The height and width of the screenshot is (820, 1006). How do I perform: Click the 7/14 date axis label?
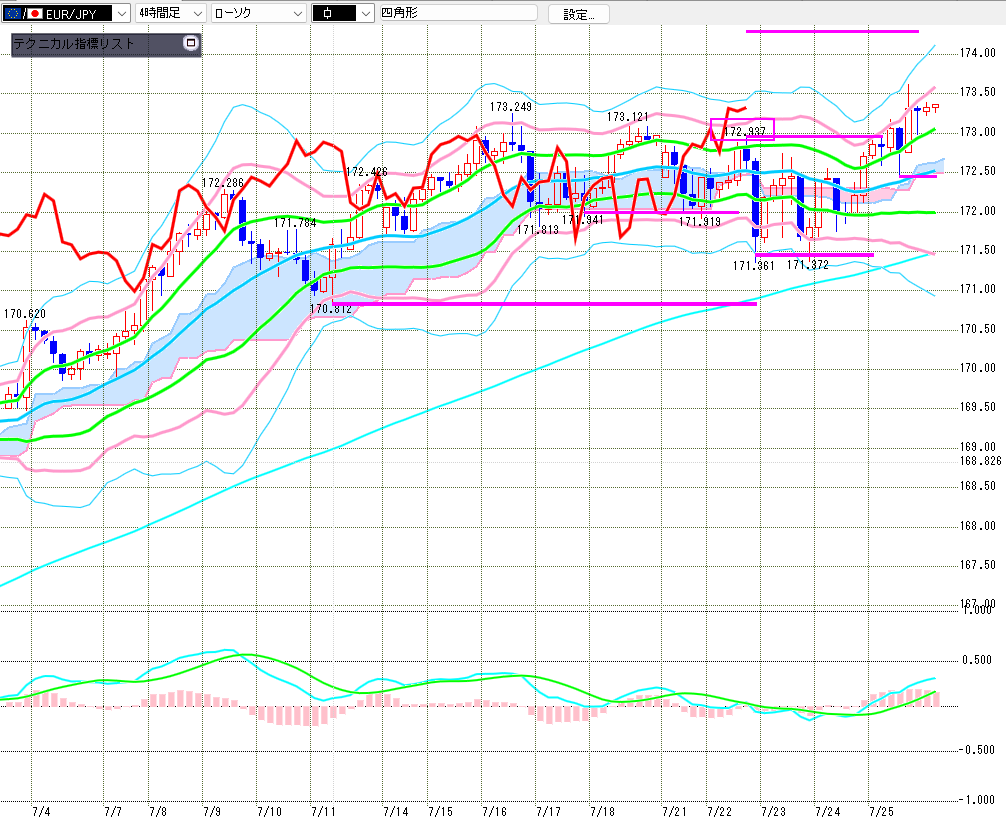[396, 812]
